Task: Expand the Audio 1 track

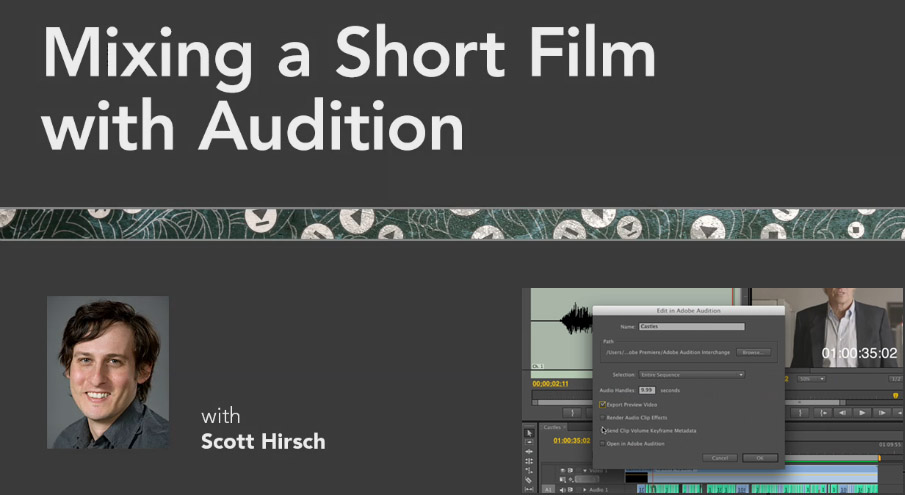Action: pos(585,490)
